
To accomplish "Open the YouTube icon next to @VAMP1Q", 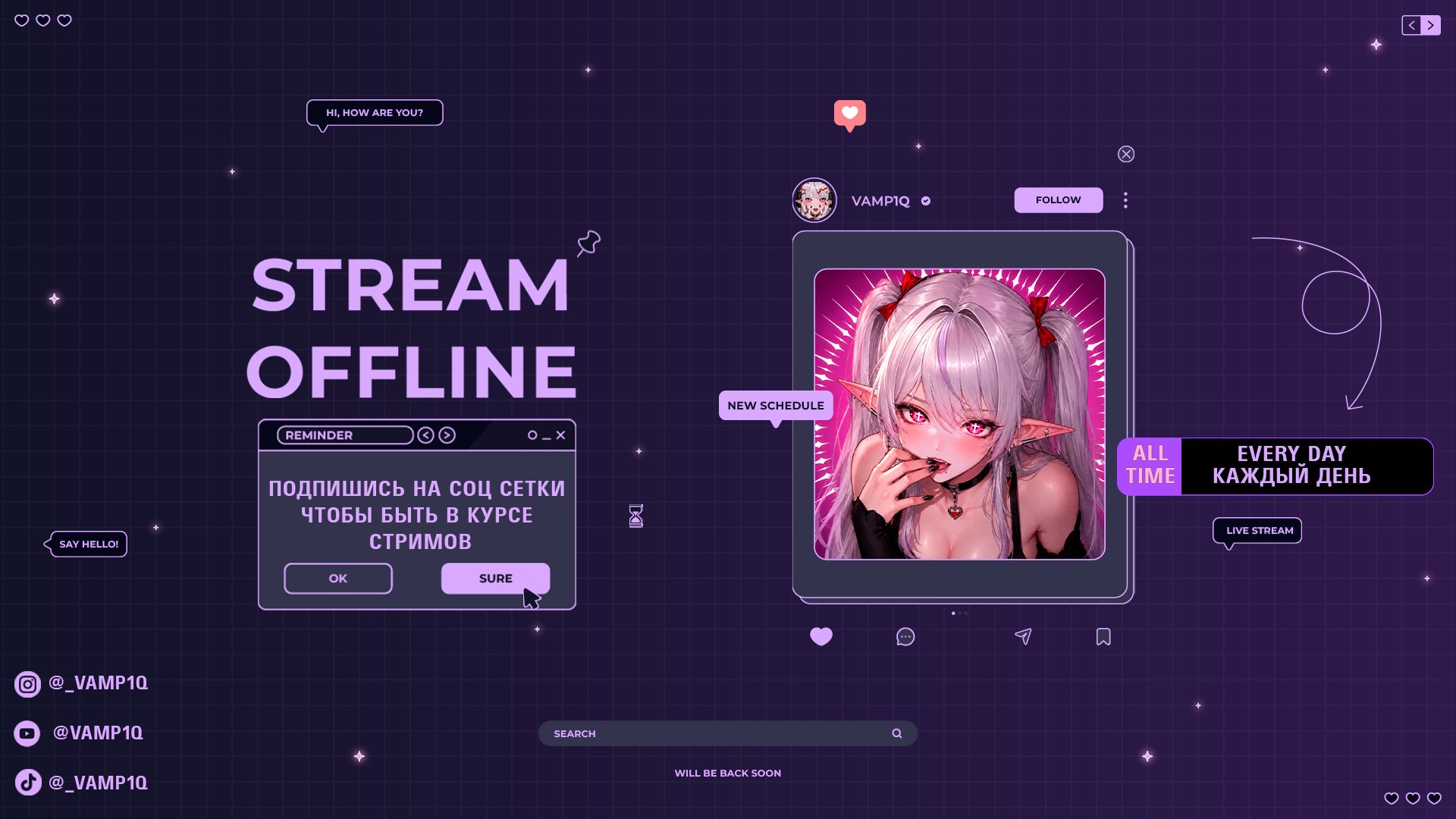I will pyautogui.click(x=27, y=733).
